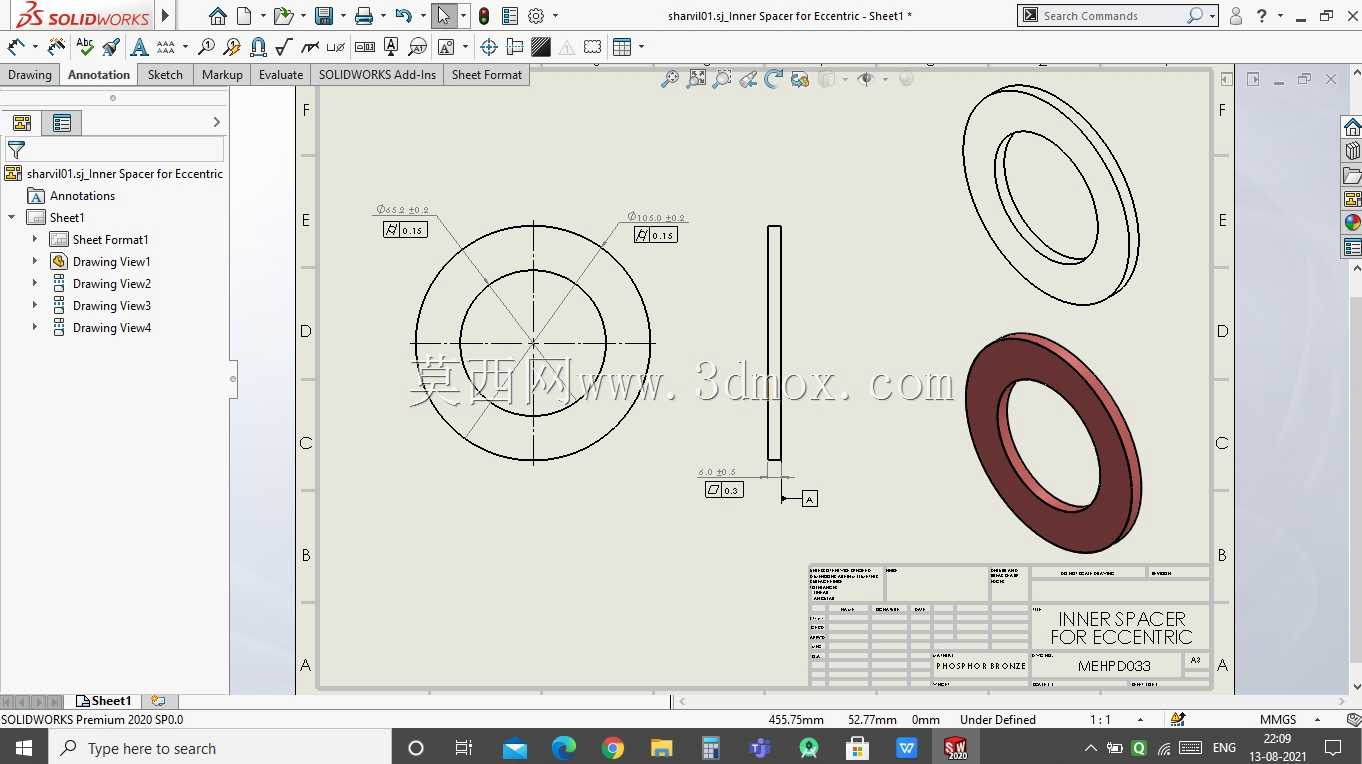Screen dimensions: 1362x764
Task: Select the side view of the spacer
Action: click(774, 343)
